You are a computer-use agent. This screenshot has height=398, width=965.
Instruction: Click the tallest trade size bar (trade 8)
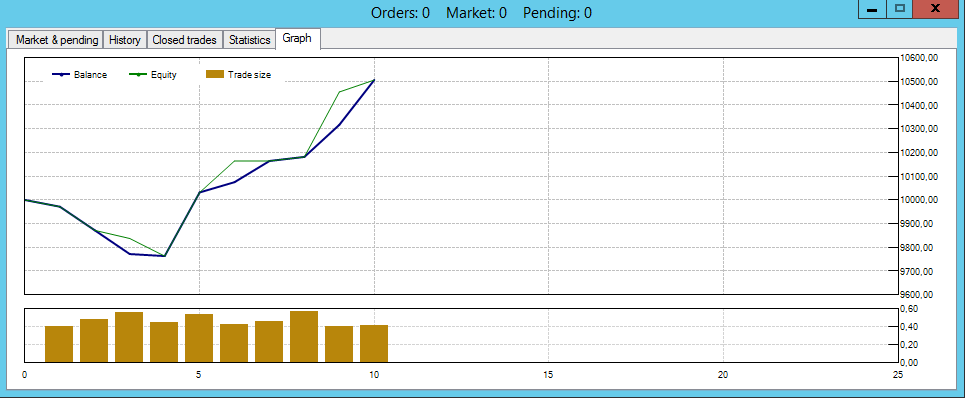click(304, 336)
